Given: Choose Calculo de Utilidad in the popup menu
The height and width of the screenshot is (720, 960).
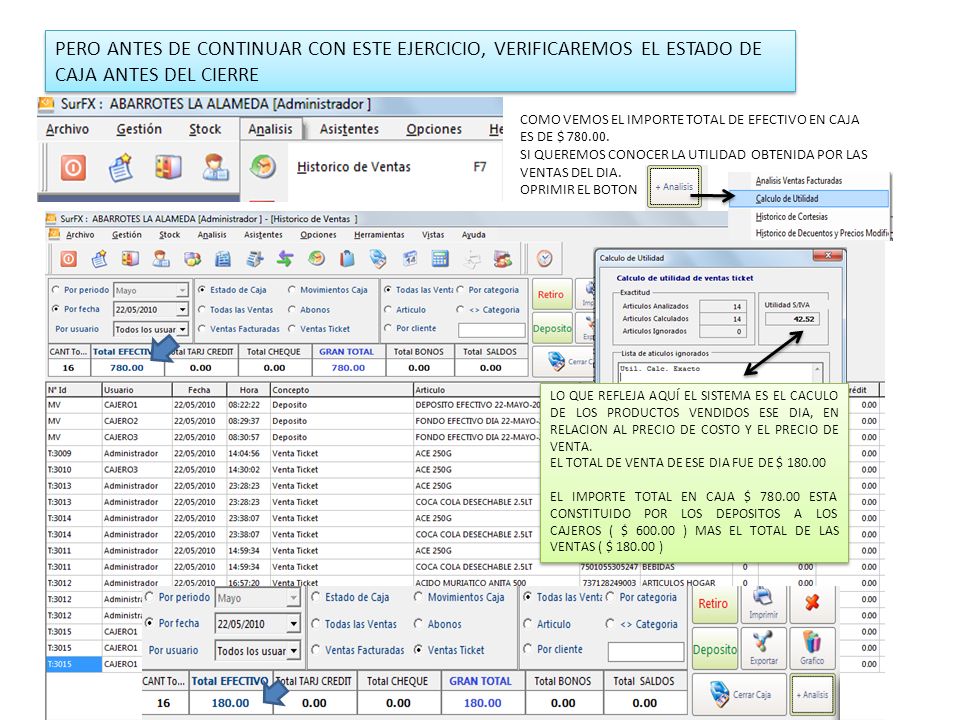Looking at the screenshot, I should coord(809,198).
